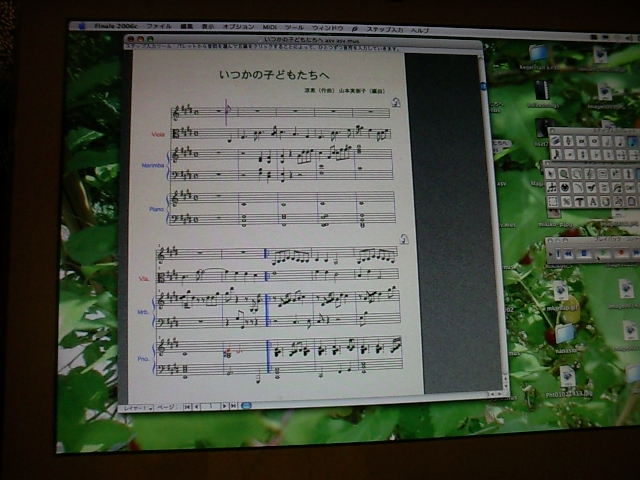
Task: Click the rewind button in Playback Controls
Action: pos(567,254)
